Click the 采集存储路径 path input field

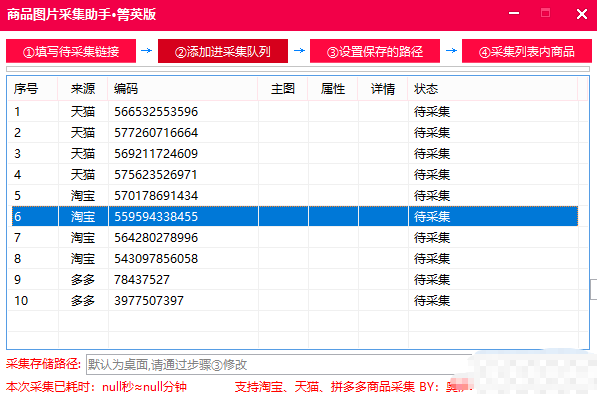tap(280, 364)
